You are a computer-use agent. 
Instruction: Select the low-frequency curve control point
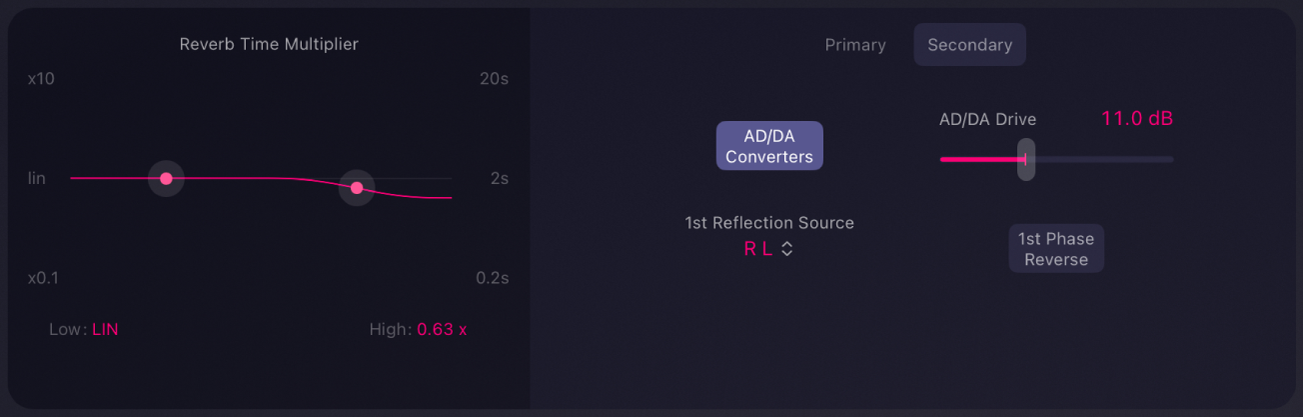point(166,179)
